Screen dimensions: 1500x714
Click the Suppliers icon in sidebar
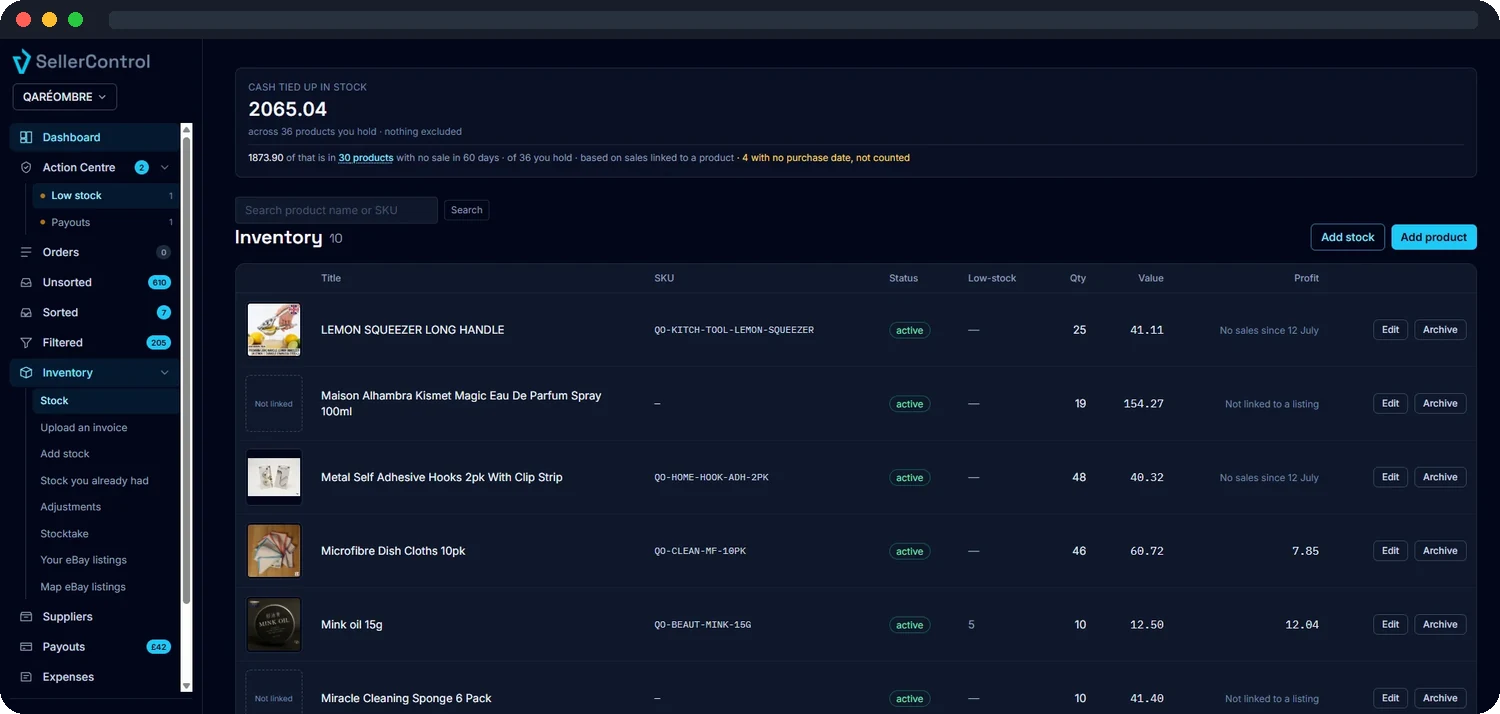[26, 617]
